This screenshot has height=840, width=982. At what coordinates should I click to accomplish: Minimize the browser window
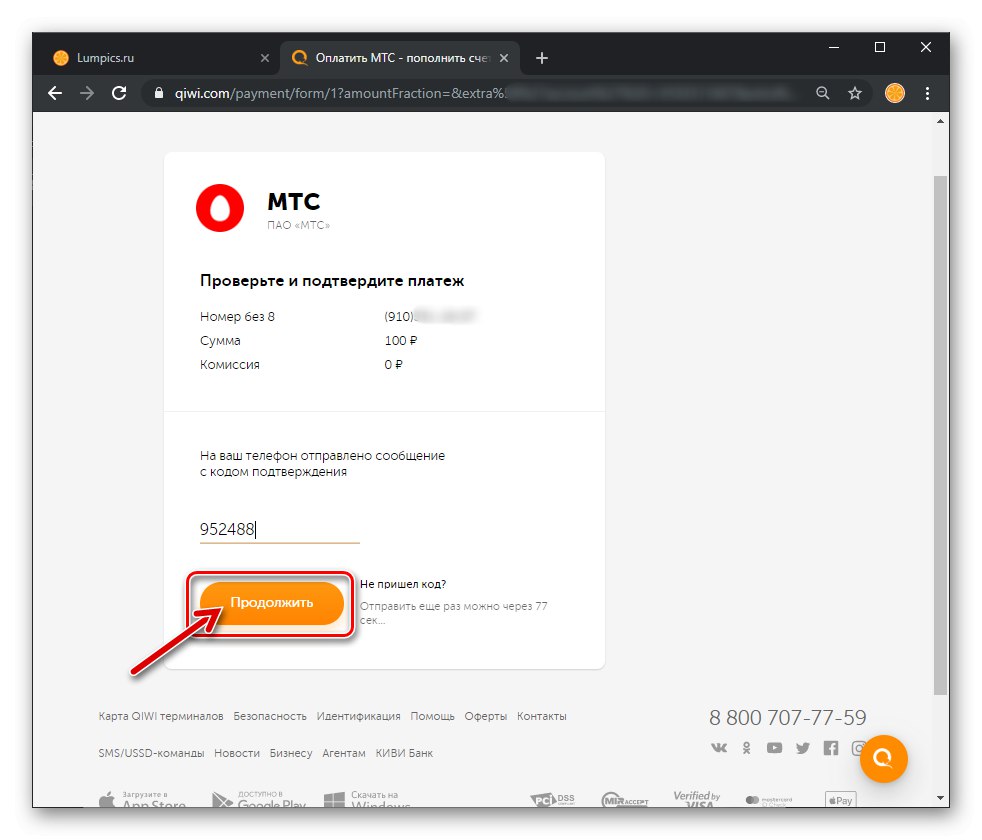point(834,48)
